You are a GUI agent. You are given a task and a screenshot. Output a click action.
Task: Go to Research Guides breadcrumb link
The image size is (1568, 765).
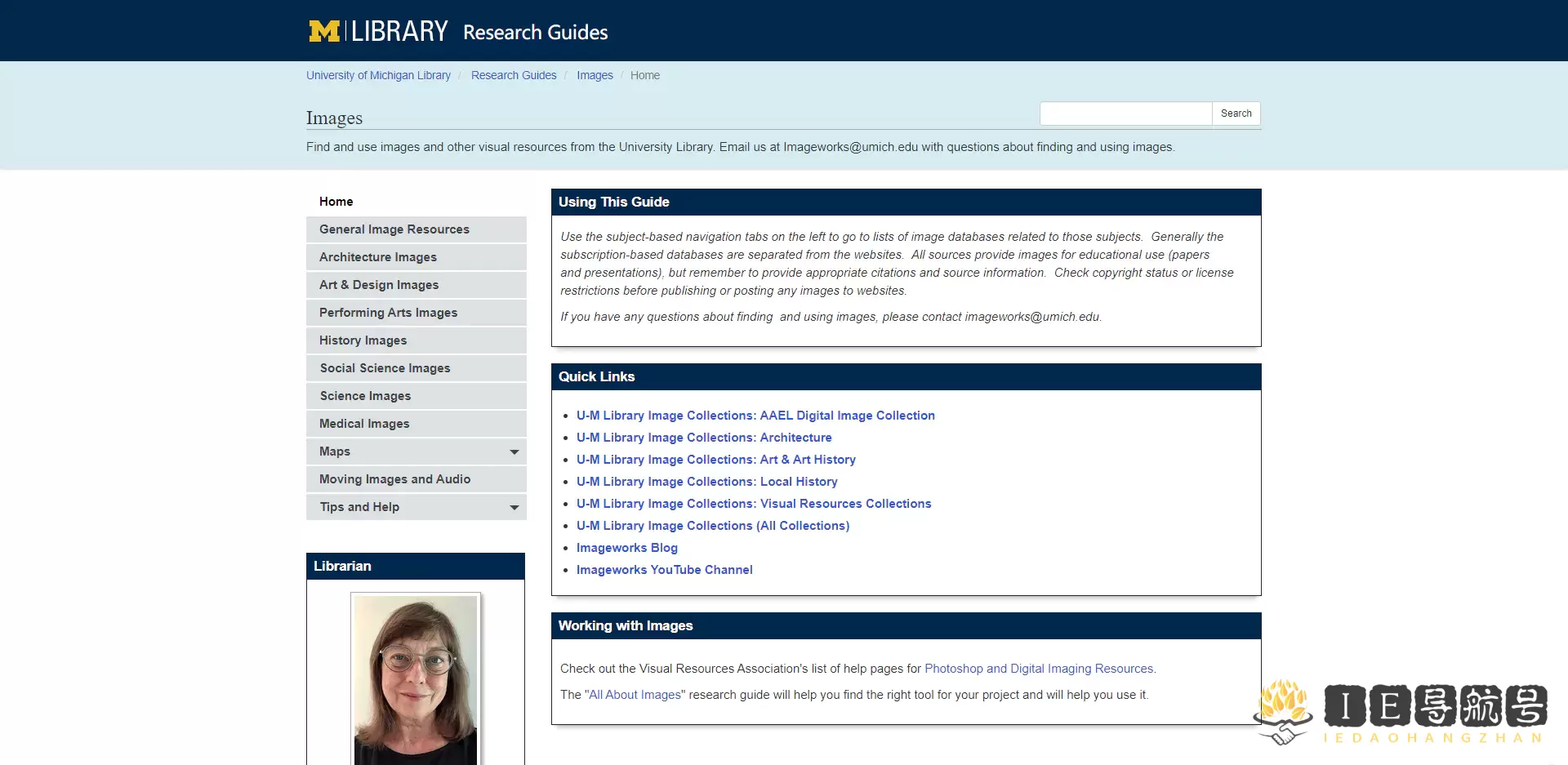[514, 75]
